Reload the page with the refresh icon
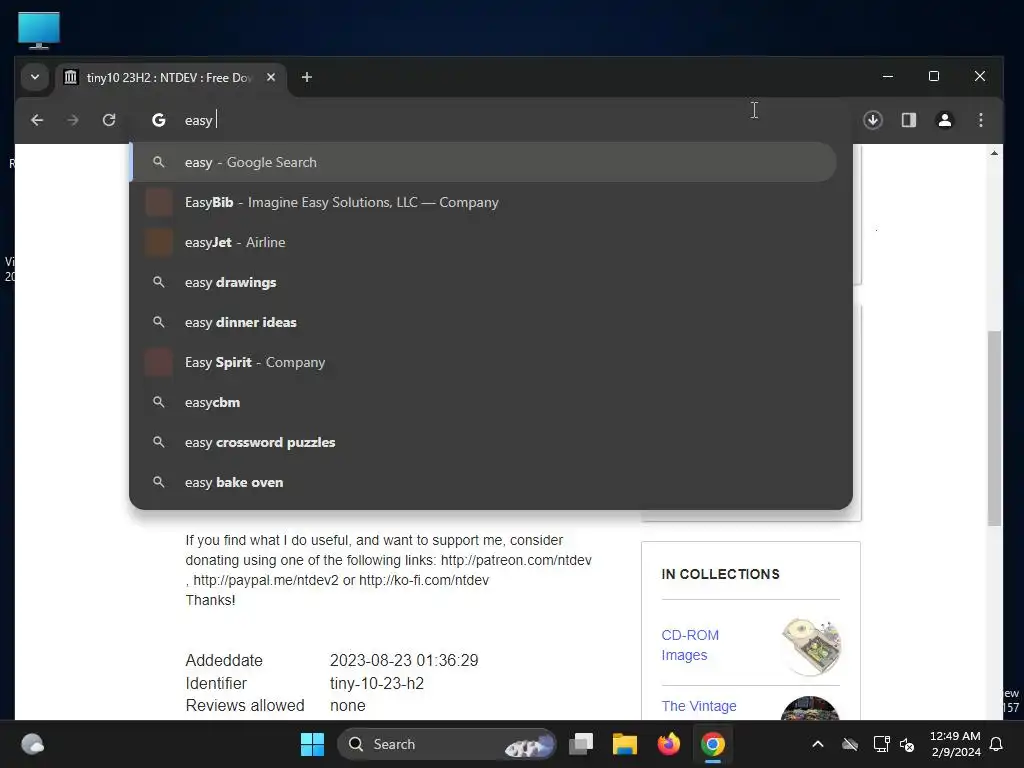The height and width of the screenshot is (768, 1024). pos(109,120)
